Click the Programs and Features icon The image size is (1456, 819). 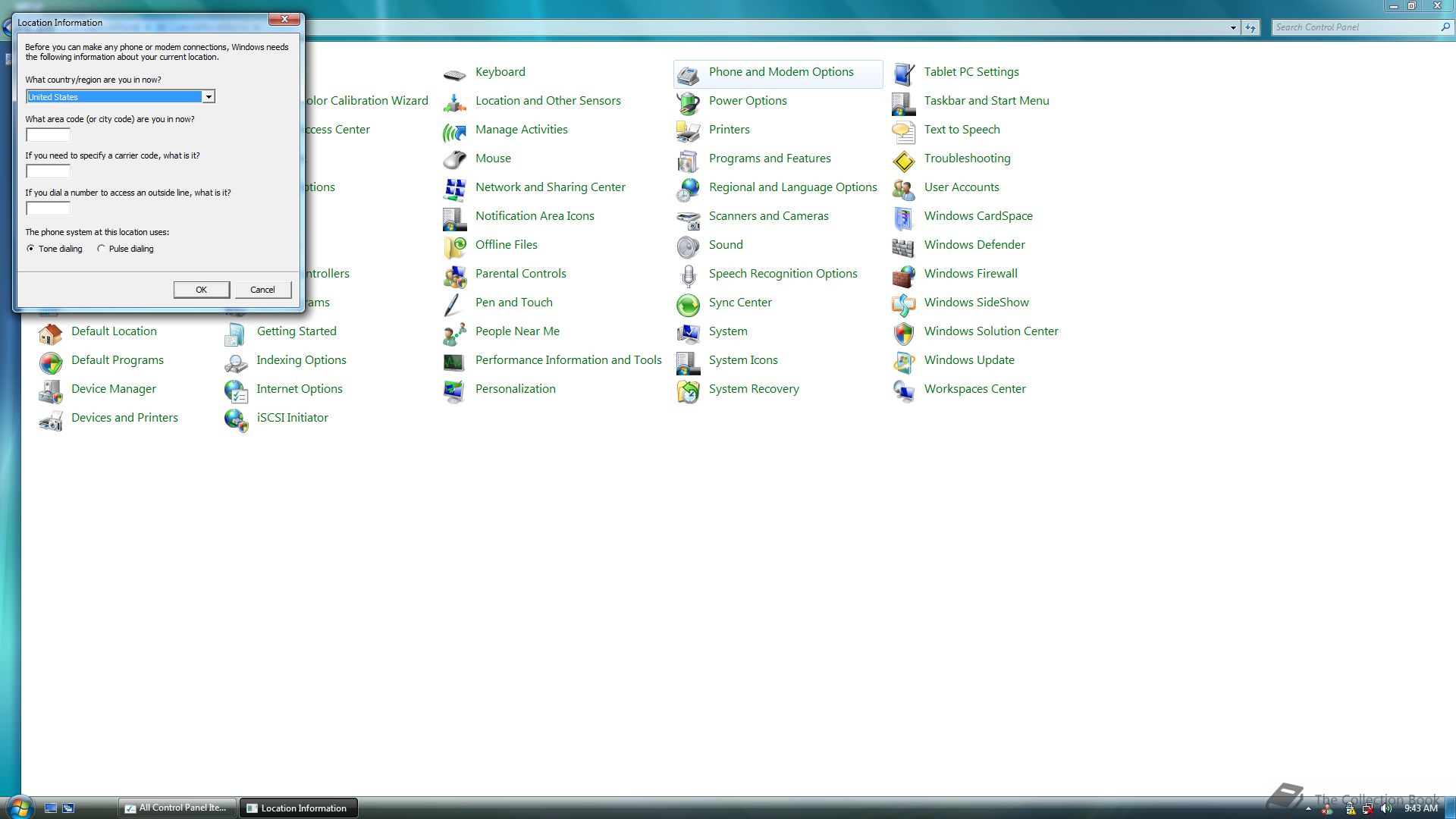click(x=688, y=160)
